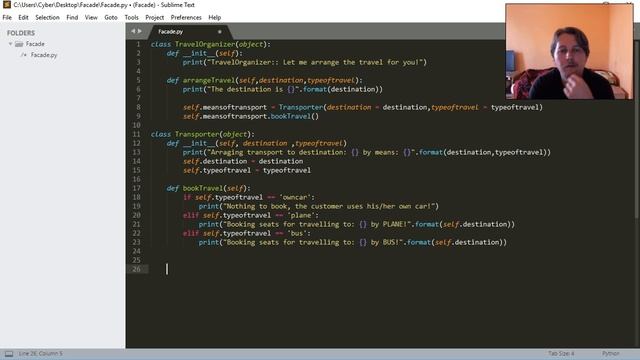This screenshot has height=360, width=640.
Task: Click the bookTravel method definition on line 17
Action: coord(203,188)
